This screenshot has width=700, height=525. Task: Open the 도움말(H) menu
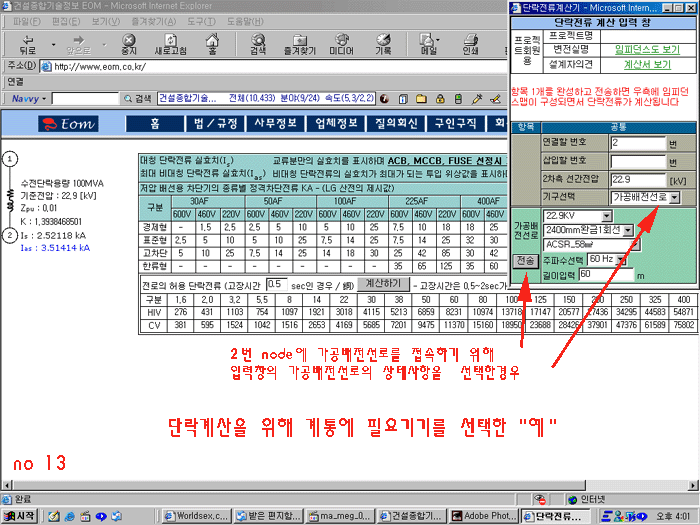tap(245, 21)
